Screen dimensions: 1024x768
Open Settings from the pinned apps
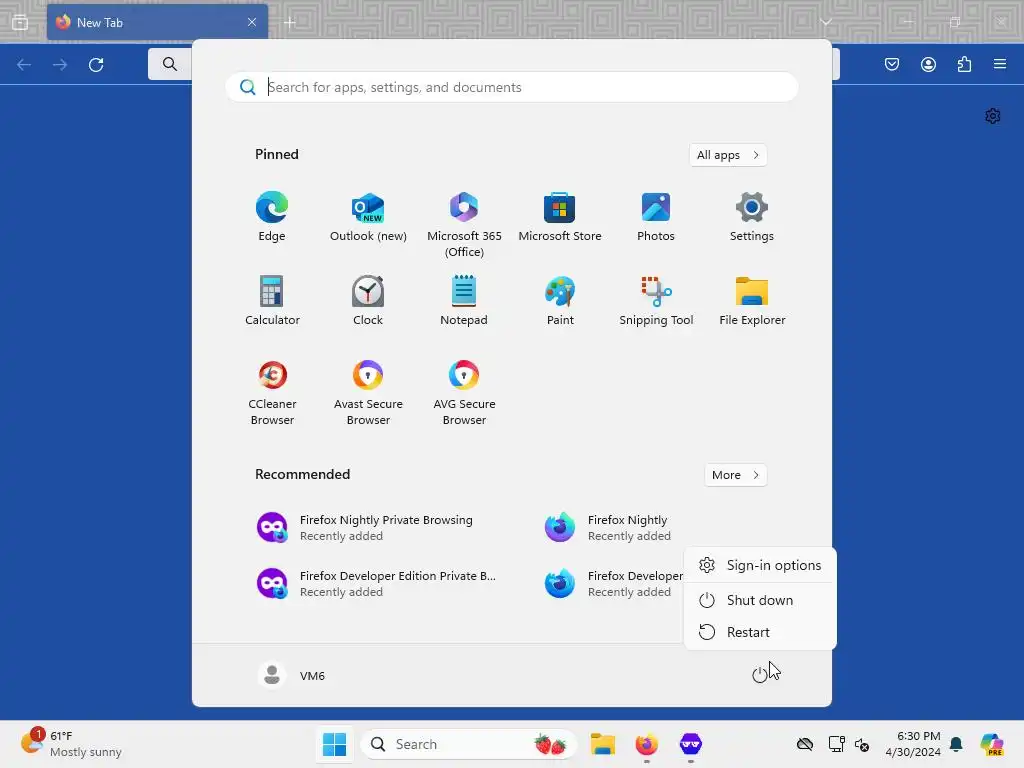752,217
